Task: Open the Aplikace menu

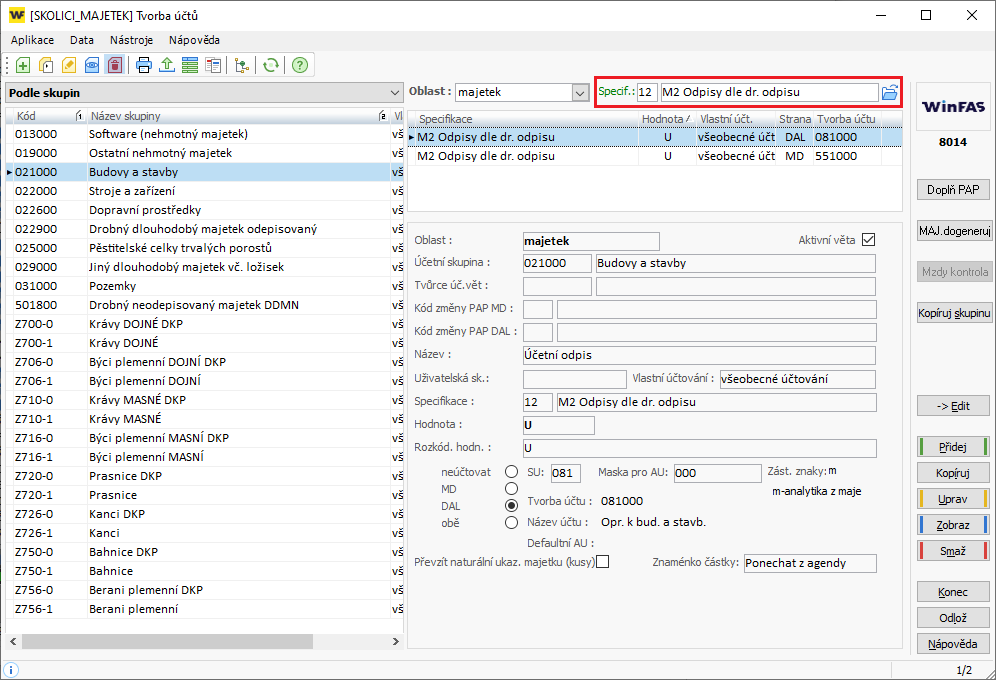Action: click(32, 40)
